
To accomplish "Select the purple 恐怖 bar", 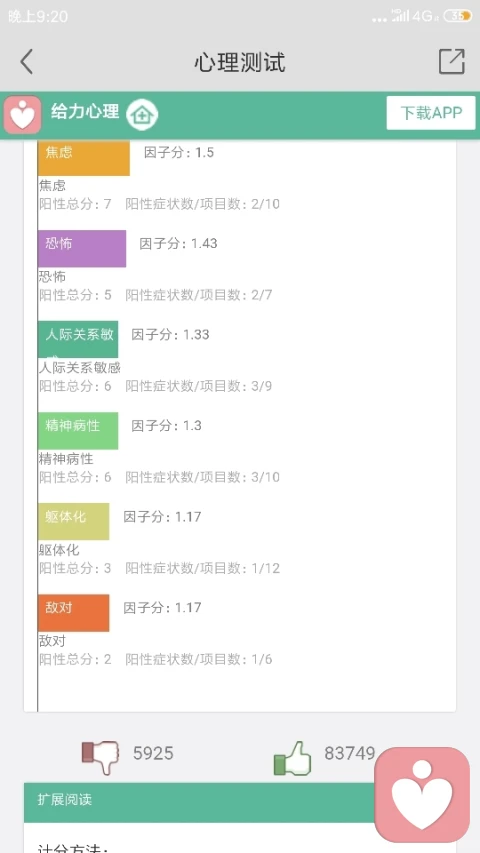I will pos(82,249).
